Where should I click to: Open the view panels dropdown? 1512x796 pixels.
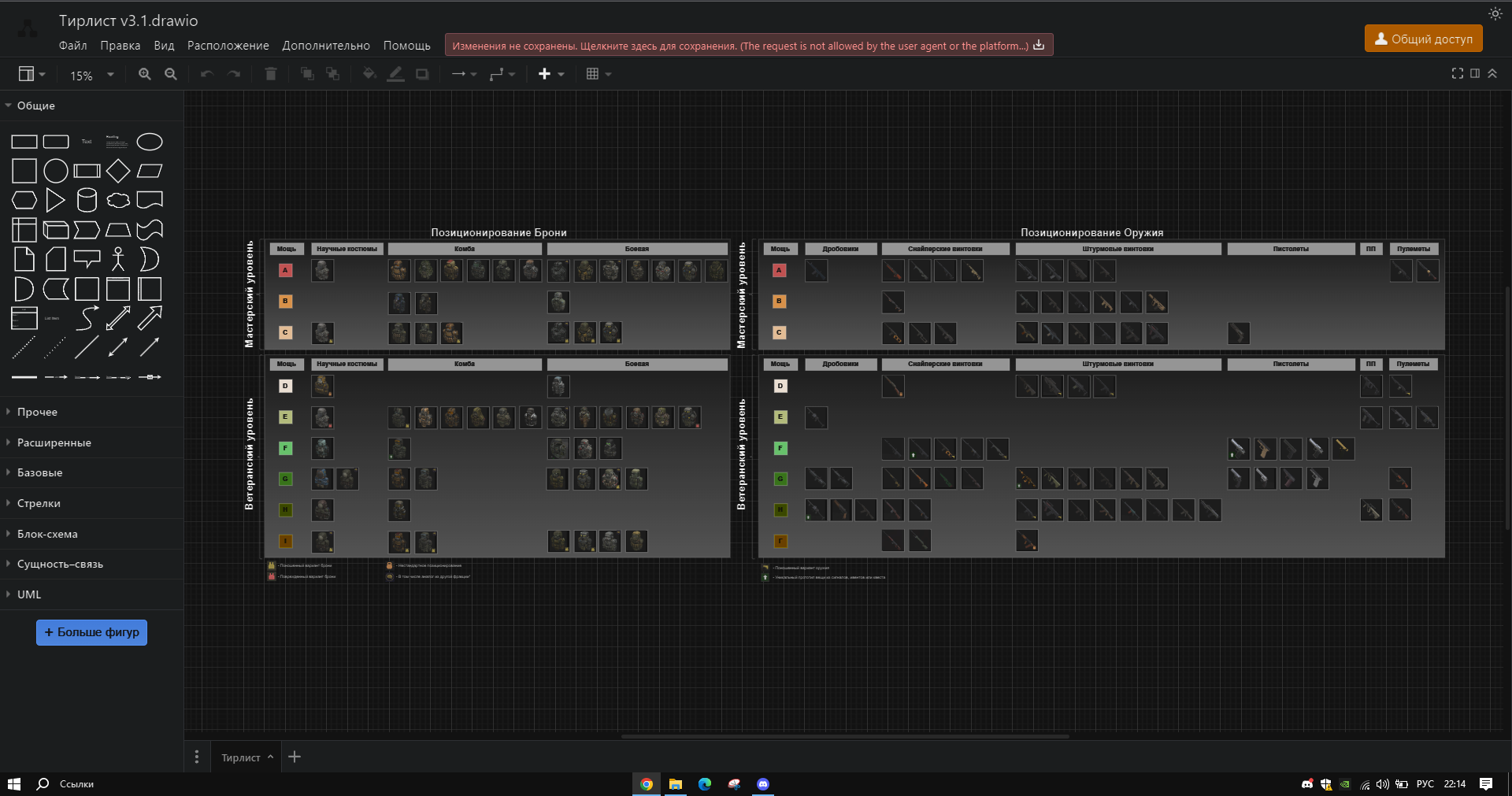click(32, 74)
